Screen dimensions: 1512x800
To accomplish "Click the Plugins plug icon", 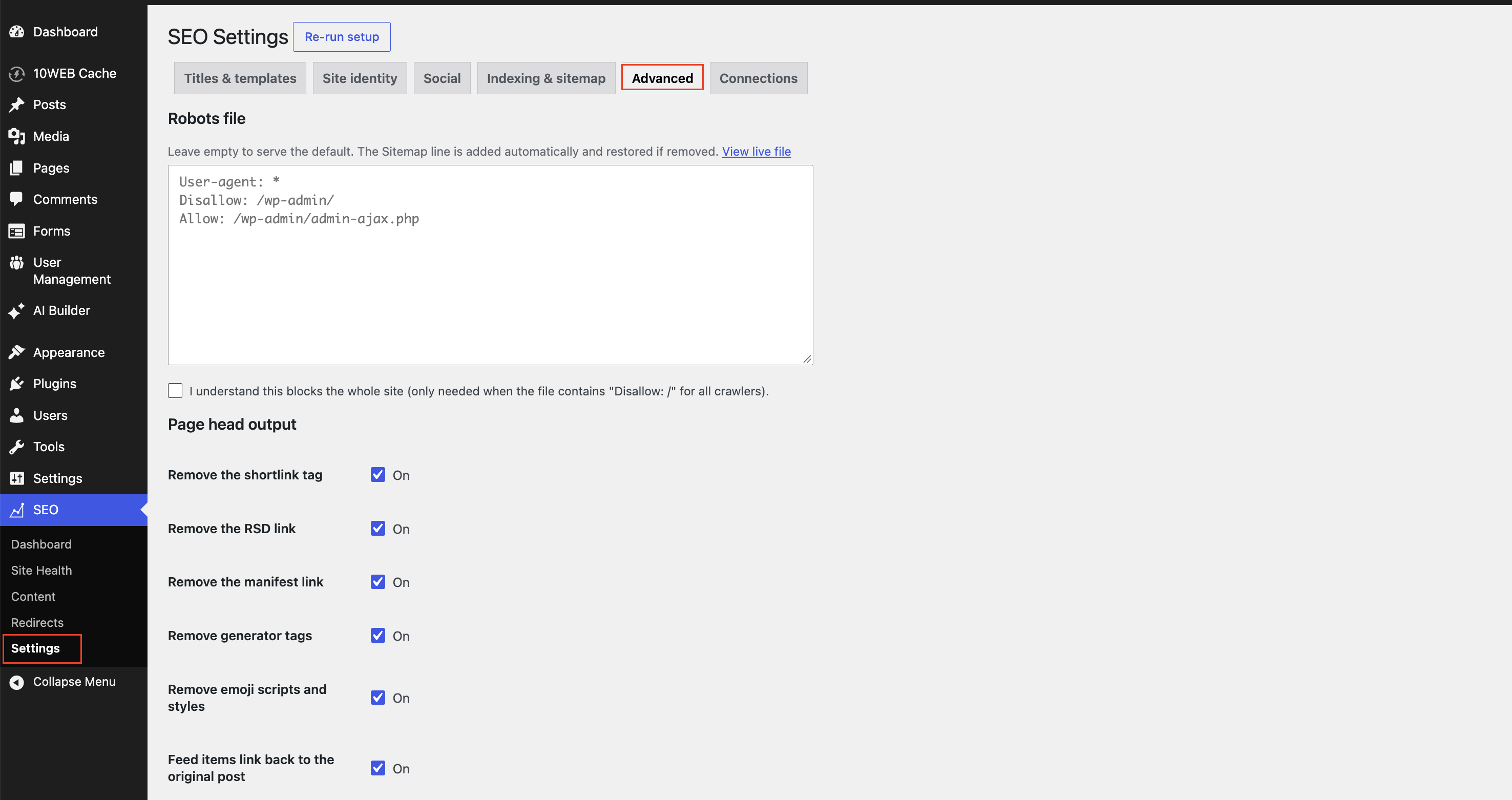I will (x=16, y=384).
